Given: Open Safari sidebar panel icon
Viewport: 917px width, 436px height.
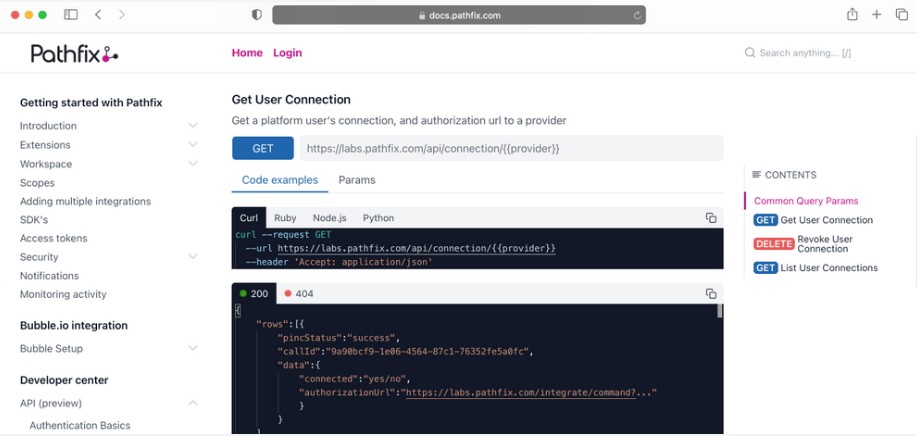Looking at the screenshot, I should (x=71, y=15).
